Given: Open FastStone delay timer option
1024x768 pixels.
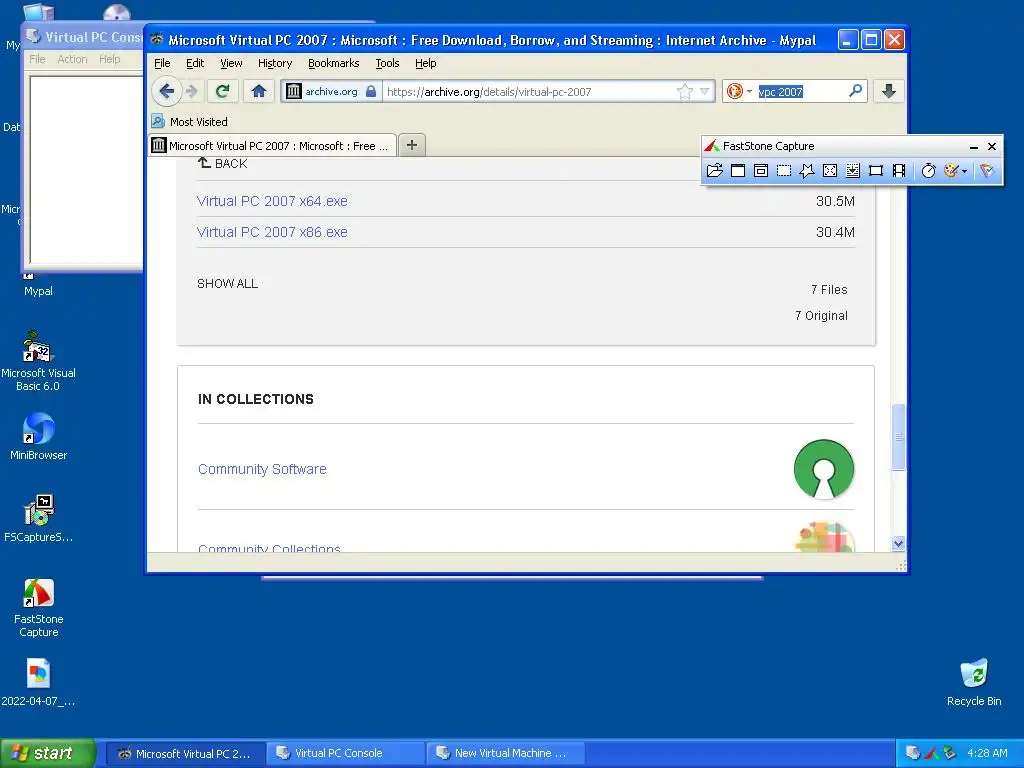Looking at the screenshot, I should (x=929, y=170).
